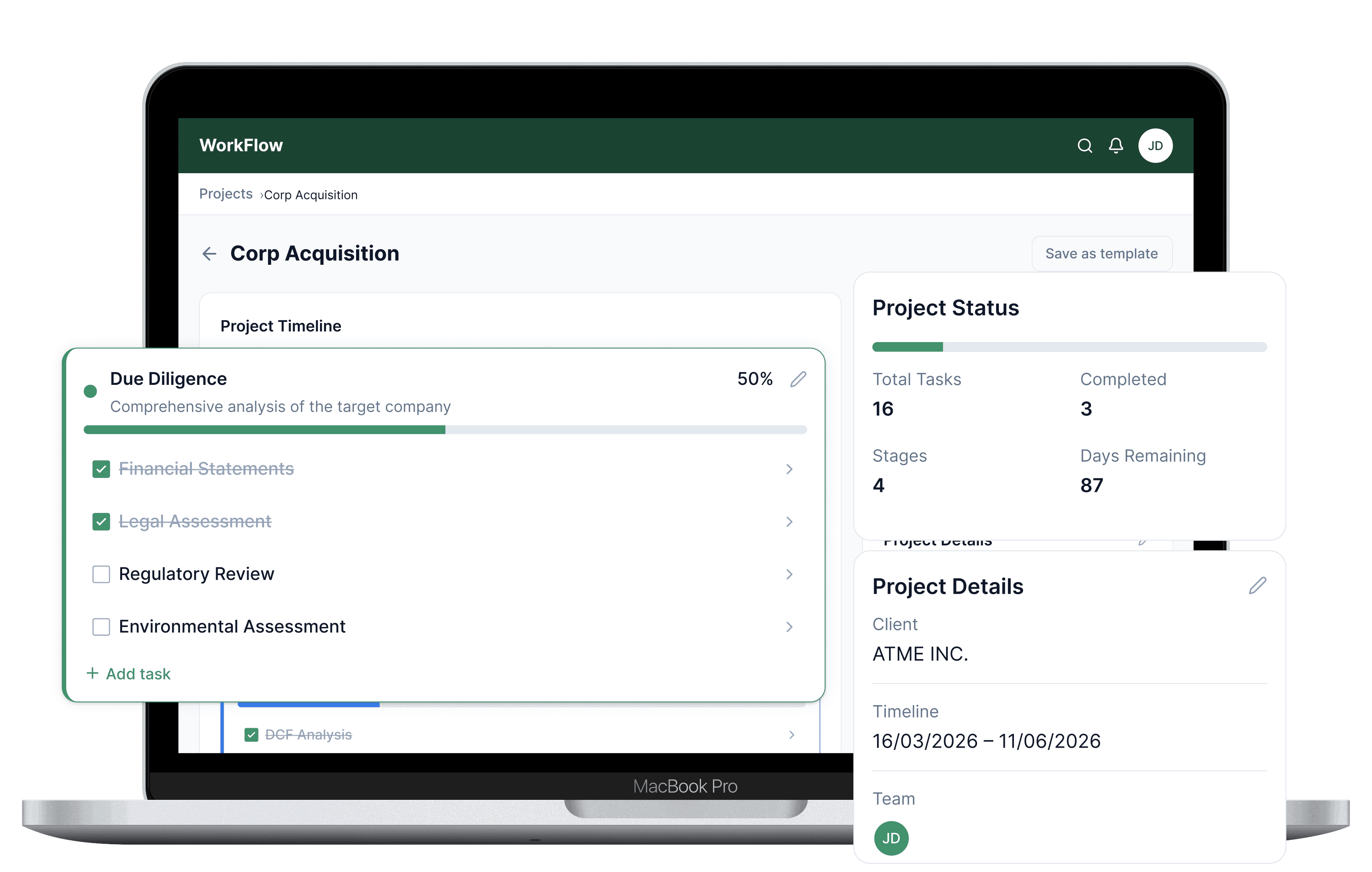Image resolution: width=1372 pixels, height=872 pixels.
Task: Select Corp Acquisition breadcrumb item
Action: pos(310,195)
